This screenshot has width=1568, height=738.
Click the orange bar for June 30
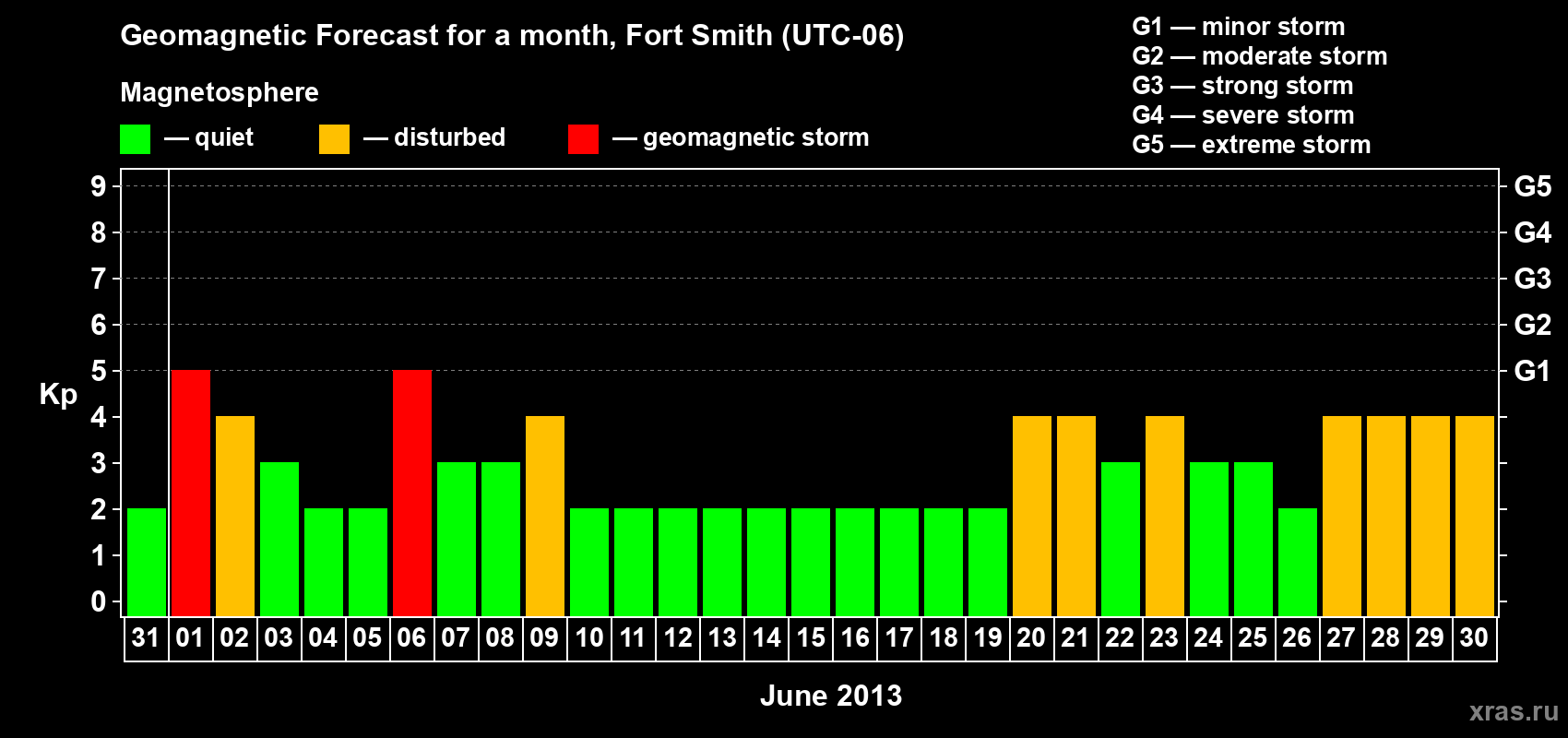[1475, 516]
